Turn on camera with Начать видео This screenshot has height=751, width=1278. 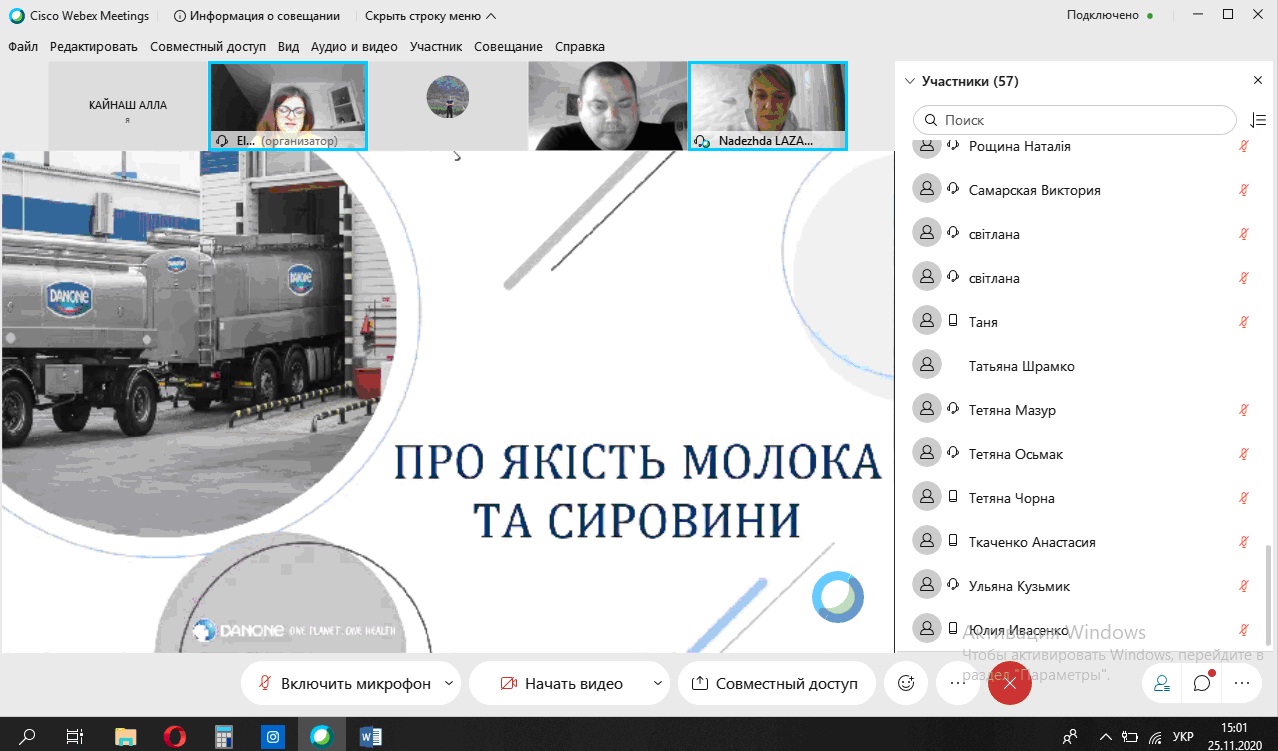tap(560, 684)
